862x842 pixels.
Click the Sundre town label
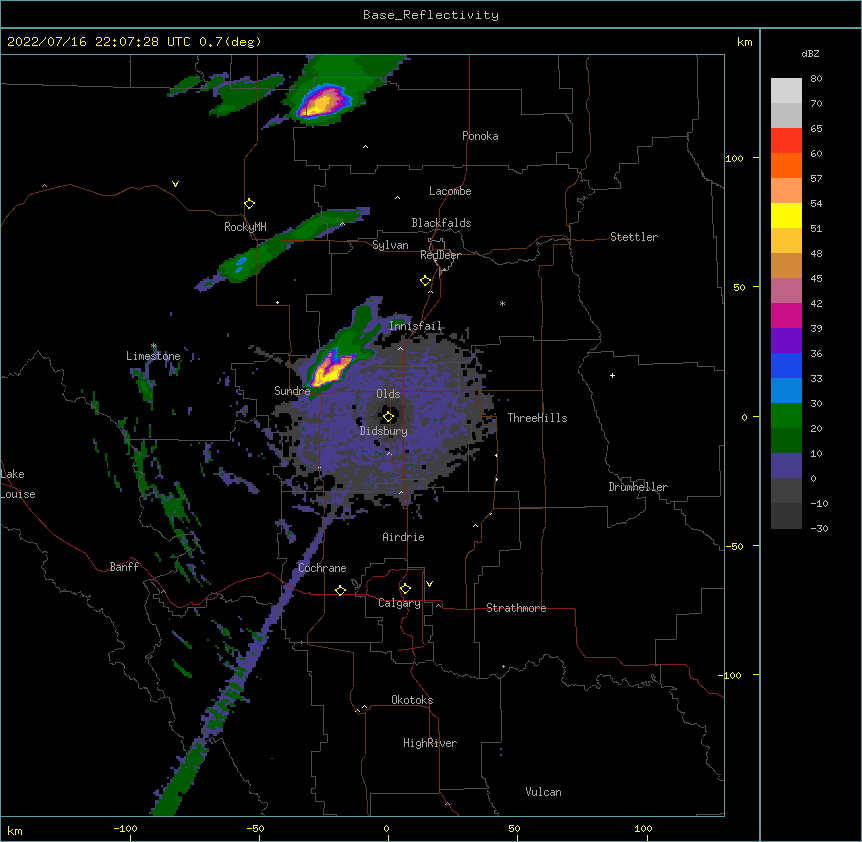pyautogui.click(x=292, y=391)
